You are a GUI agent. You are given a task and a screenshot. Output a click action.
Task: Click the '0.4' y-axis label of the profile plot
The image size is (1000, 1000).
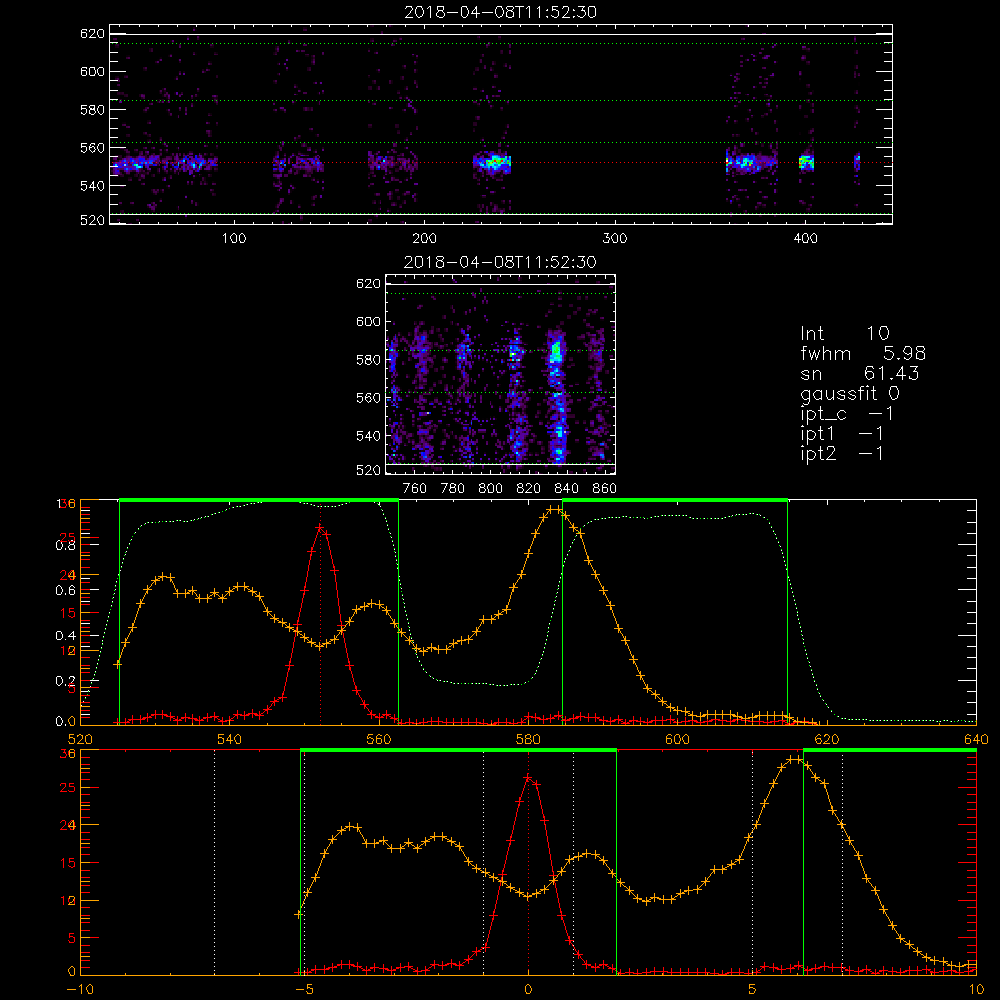tap(65, 635)
